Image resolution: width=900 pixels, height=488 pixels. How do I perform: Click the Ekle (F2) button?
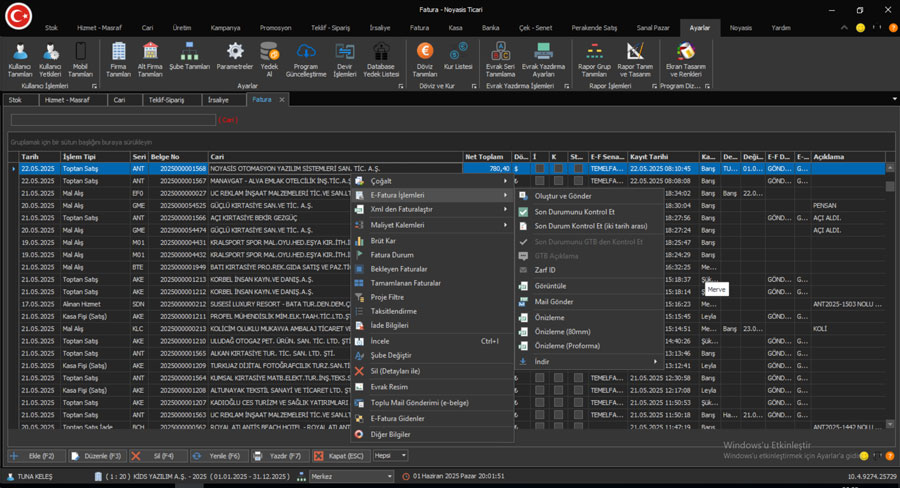[x=37, y=456]
